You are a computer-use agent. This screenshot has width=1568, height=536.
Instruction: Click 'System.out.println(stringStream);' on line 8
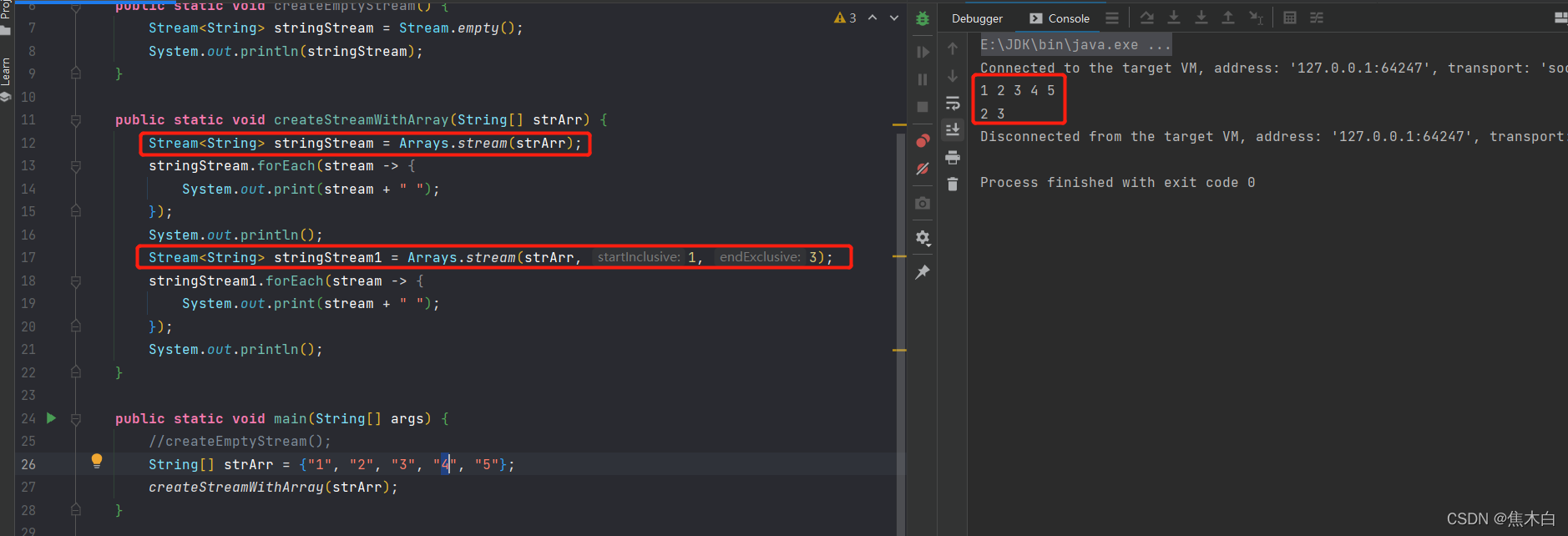coord(286,52)
